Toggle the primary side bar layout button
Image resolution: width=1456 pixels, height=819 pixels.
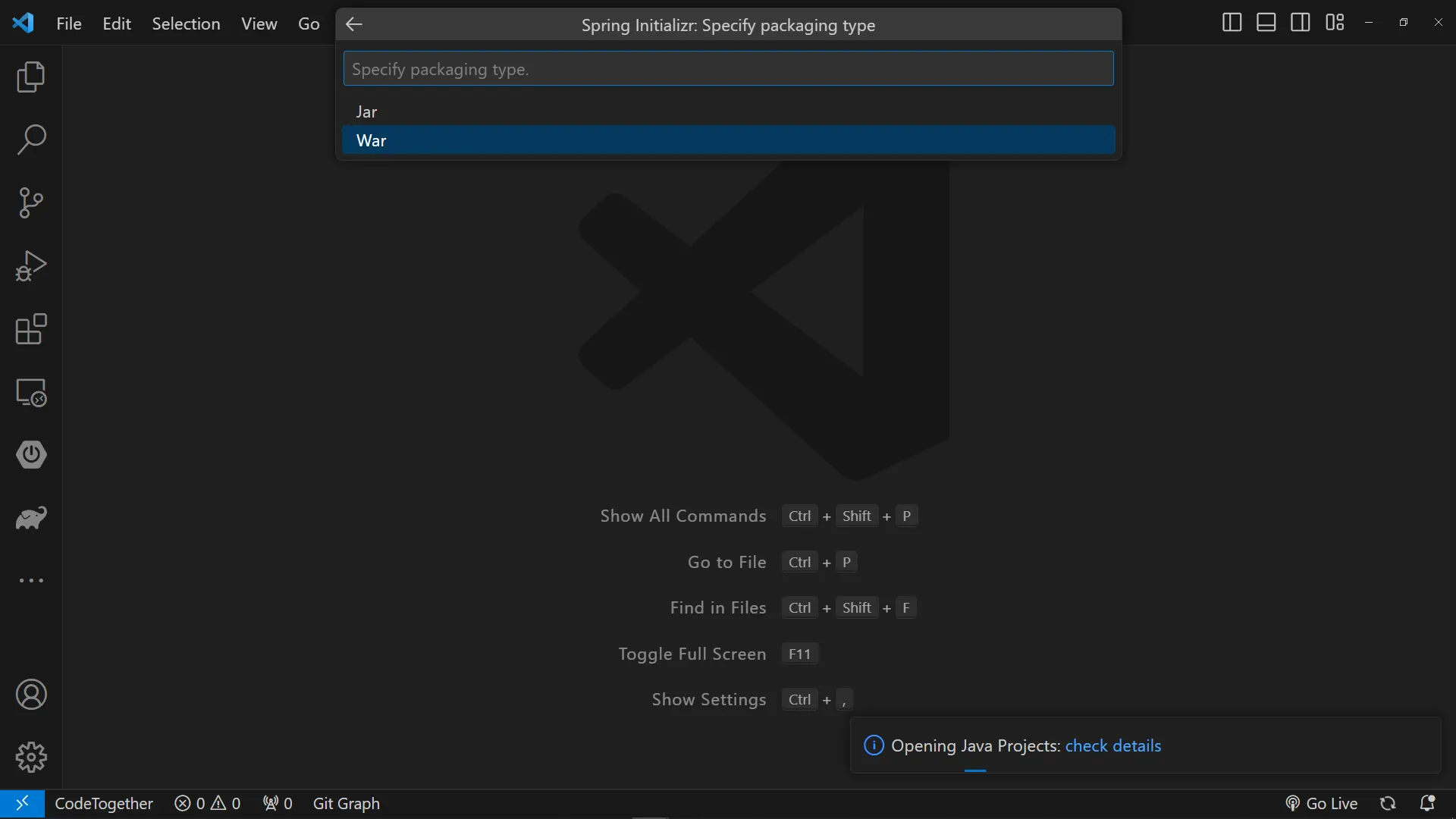click(1232, 23)
